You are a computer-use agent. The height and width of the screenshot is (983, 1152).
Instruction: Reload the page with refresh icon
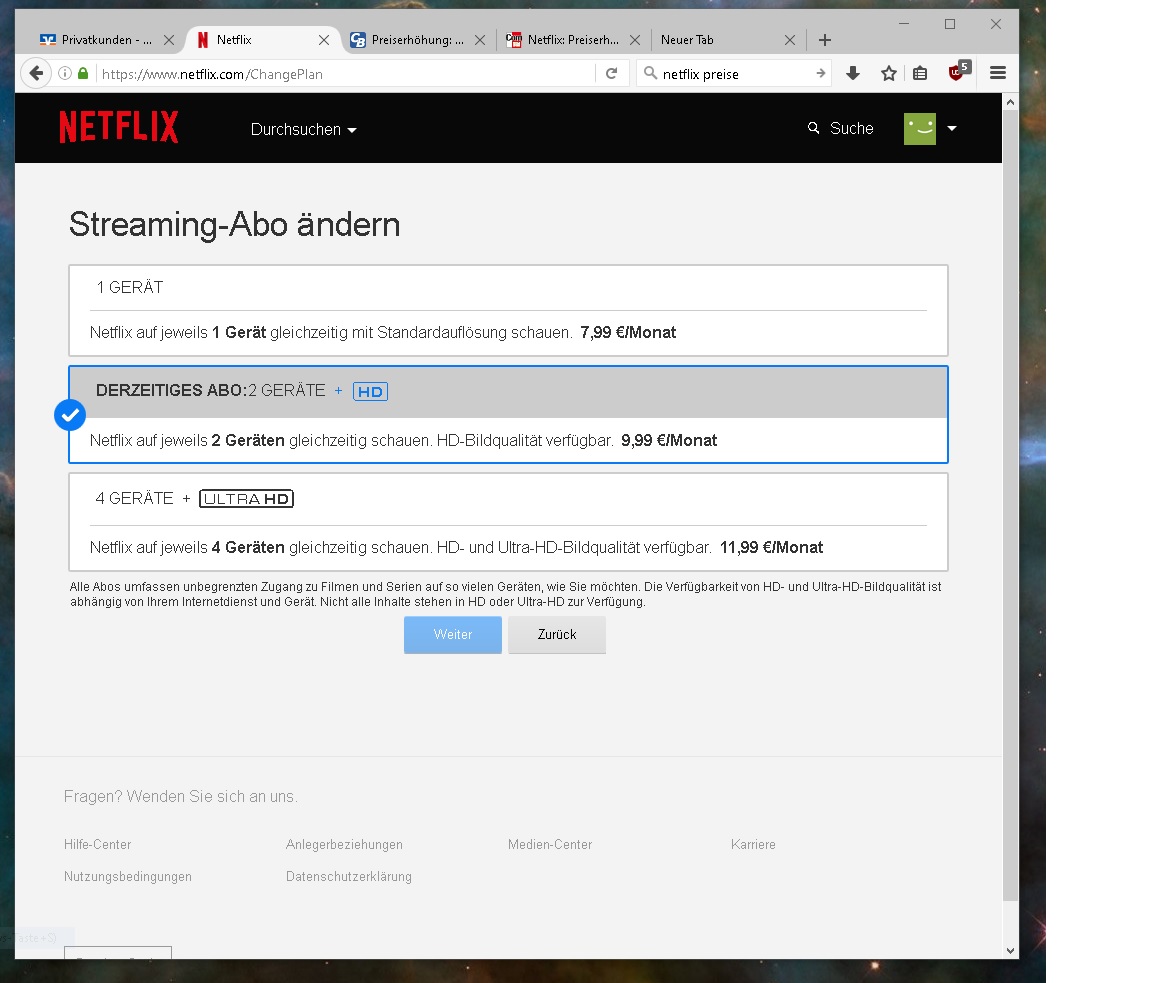tap(611, 73)
